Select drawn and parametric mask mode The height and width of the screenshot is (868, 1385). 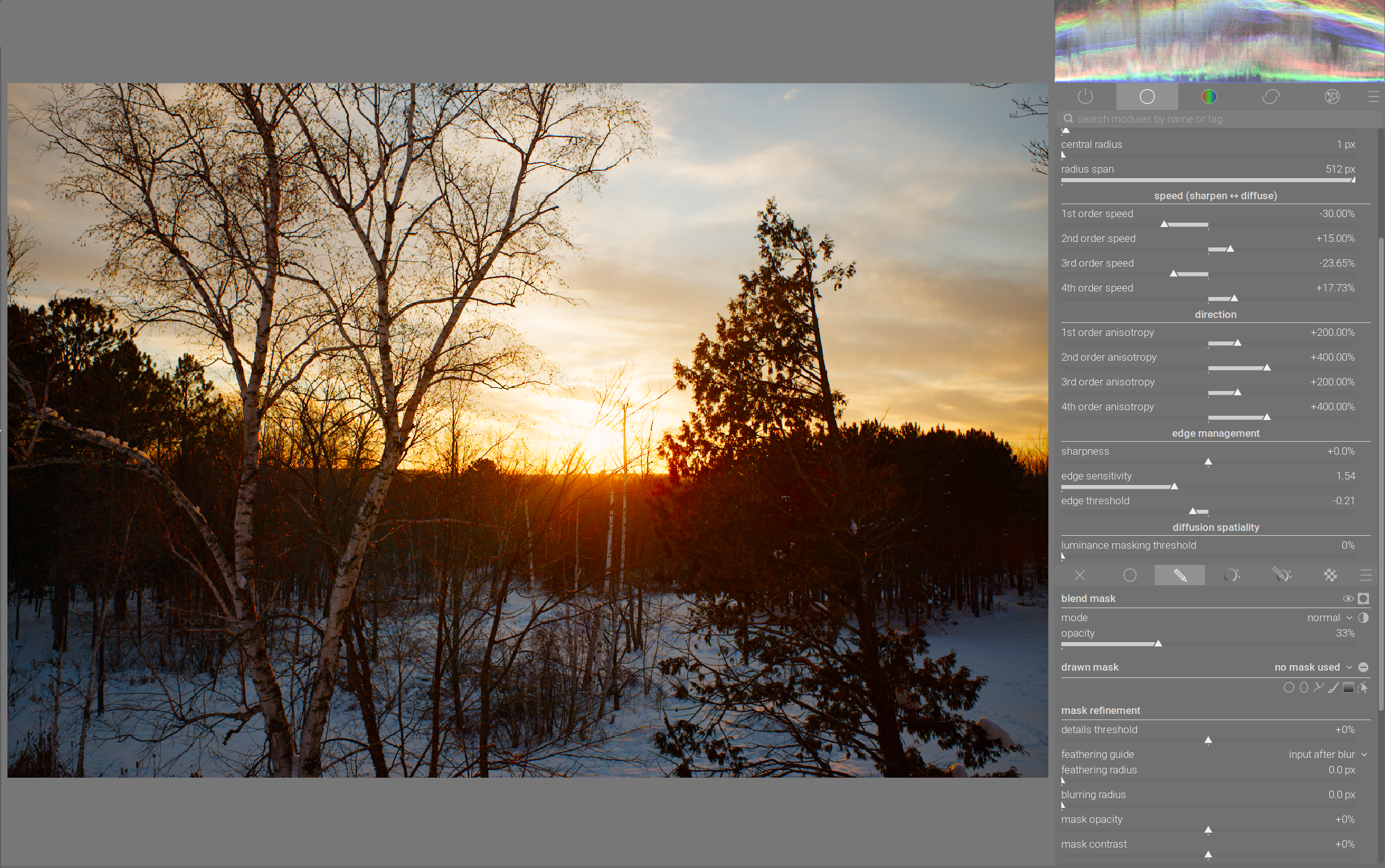(1281, 575)
